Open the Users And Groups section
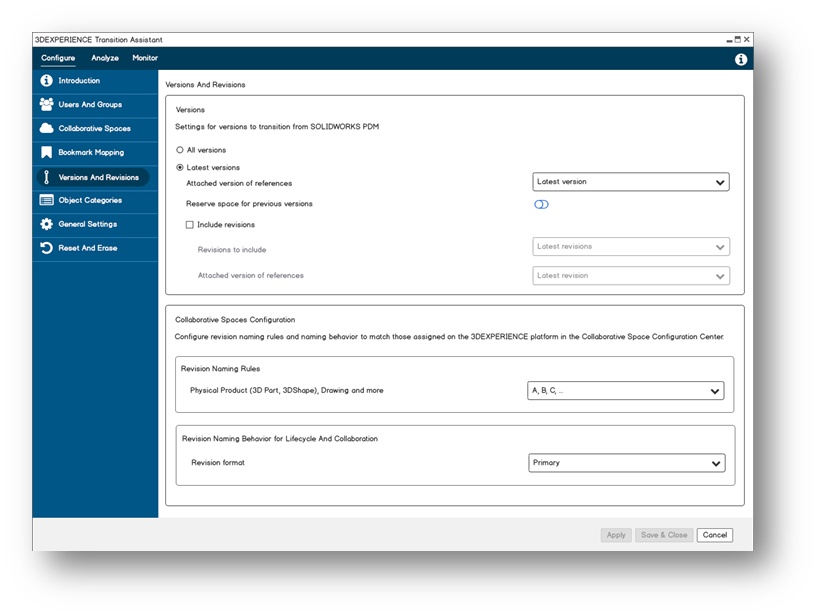Screen dimensions: 819x616 [x=95, y=104]
